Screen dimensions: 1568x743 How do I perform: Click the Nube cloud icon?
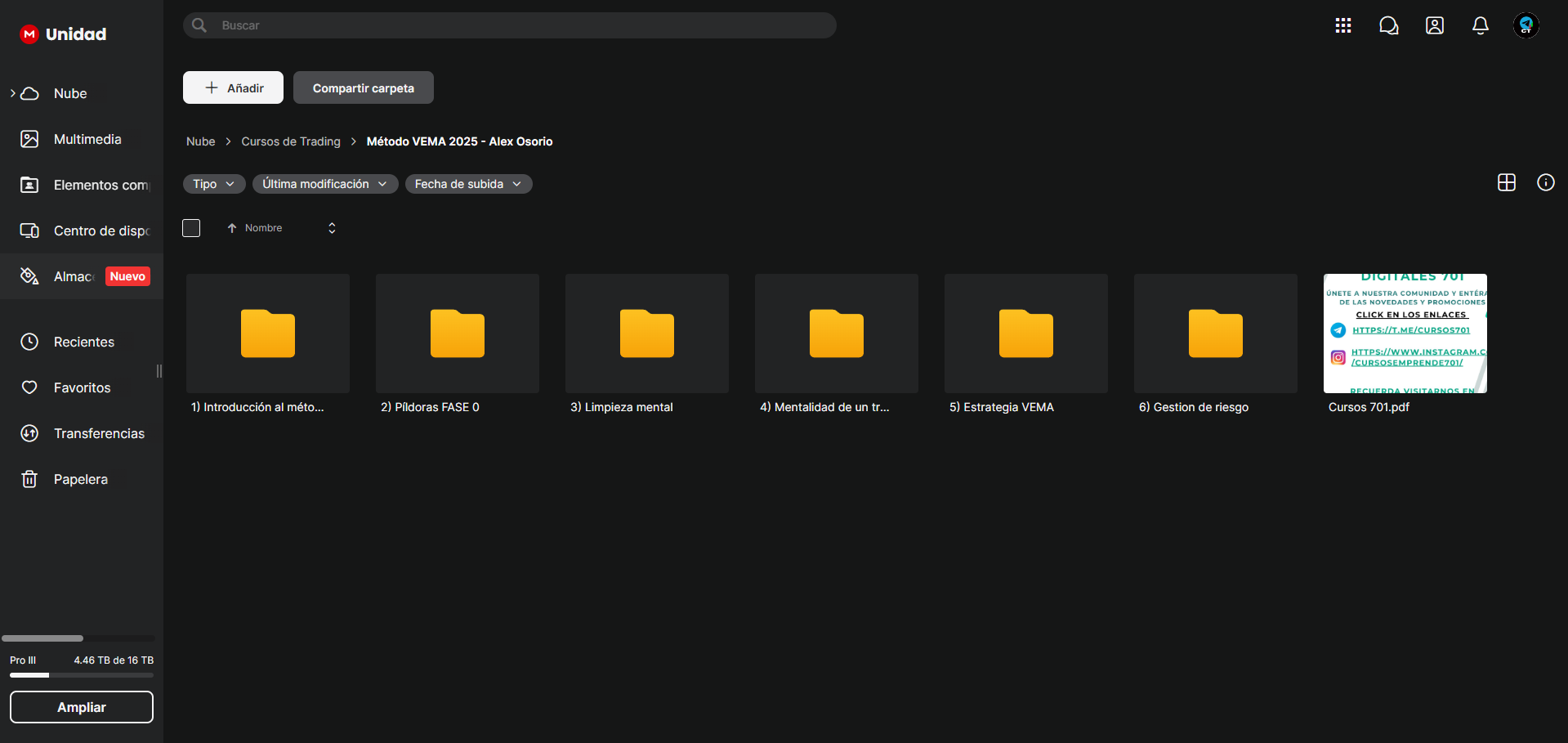click(x=29, y=93)
